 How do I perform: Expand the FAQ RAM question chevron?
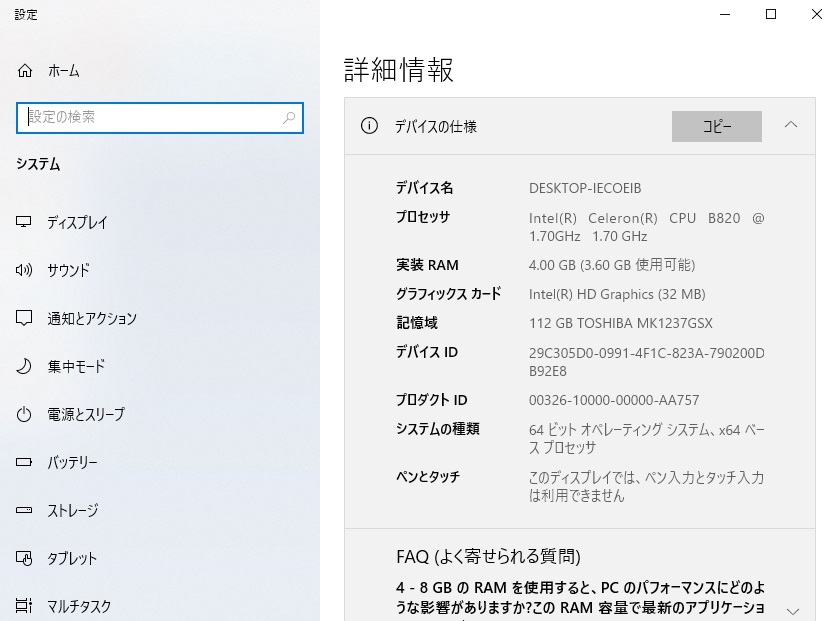[x=793, y=611]
